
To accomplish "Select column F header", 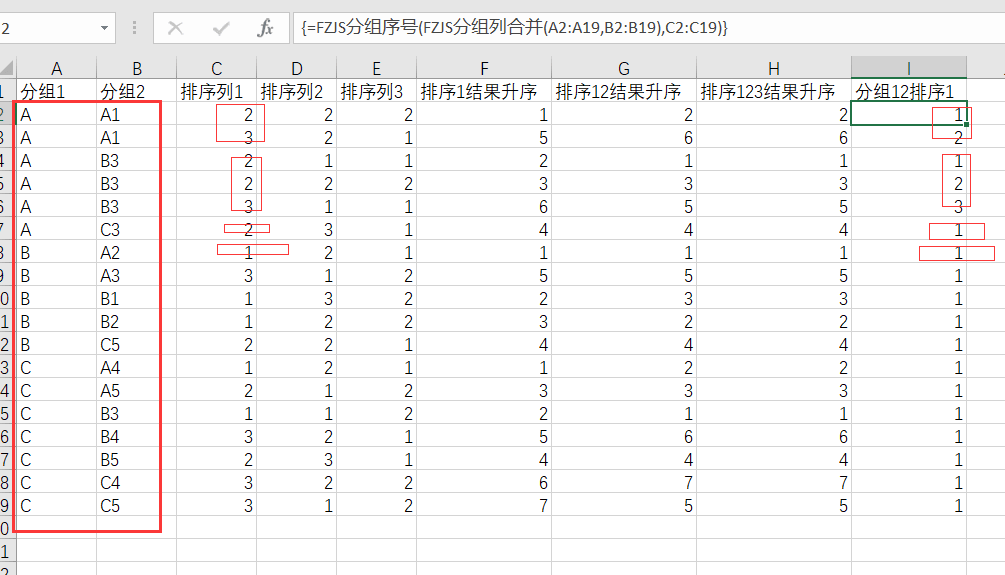I will 484,68.
